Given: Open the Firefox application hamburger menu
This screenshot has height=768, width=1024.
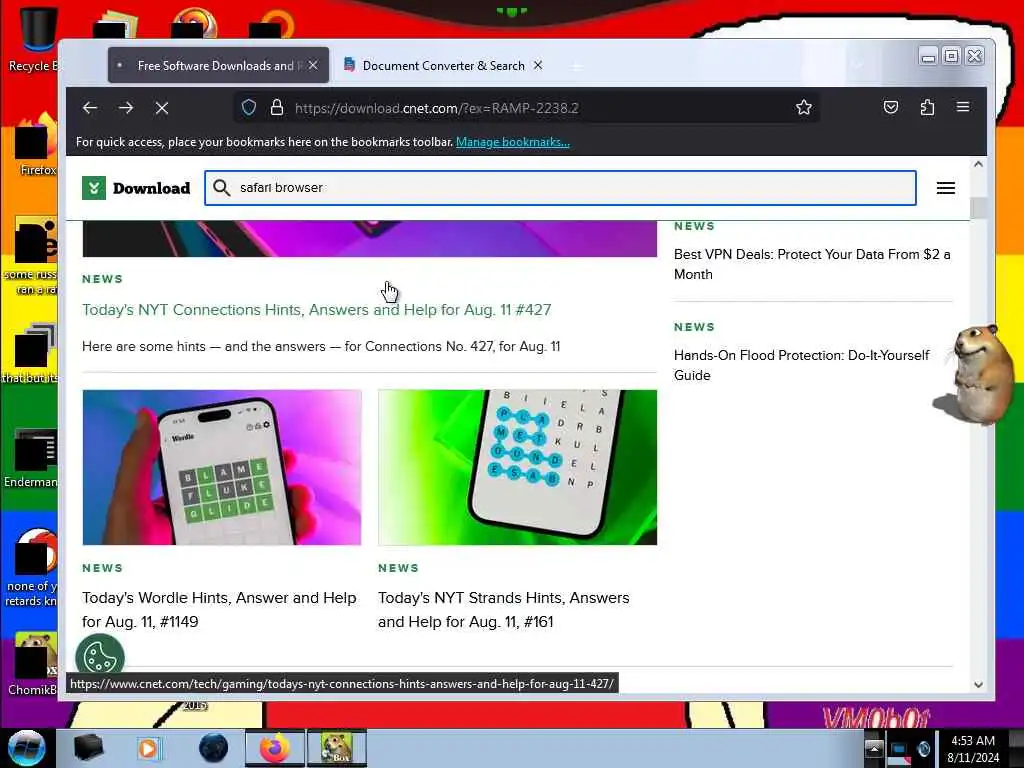Looking at the screenshot, I should tap(963, 107).
